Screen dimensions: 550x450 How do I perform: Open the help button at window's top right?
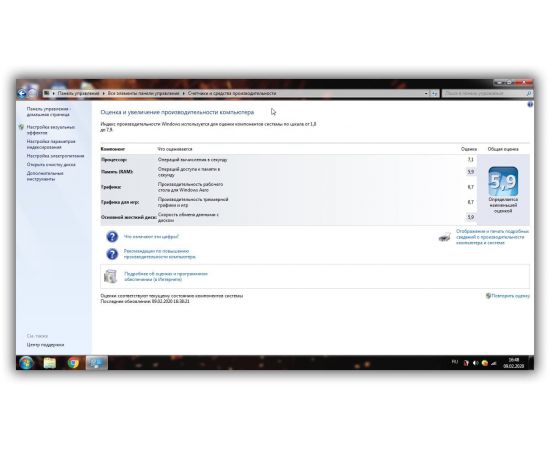pos(530,105)
